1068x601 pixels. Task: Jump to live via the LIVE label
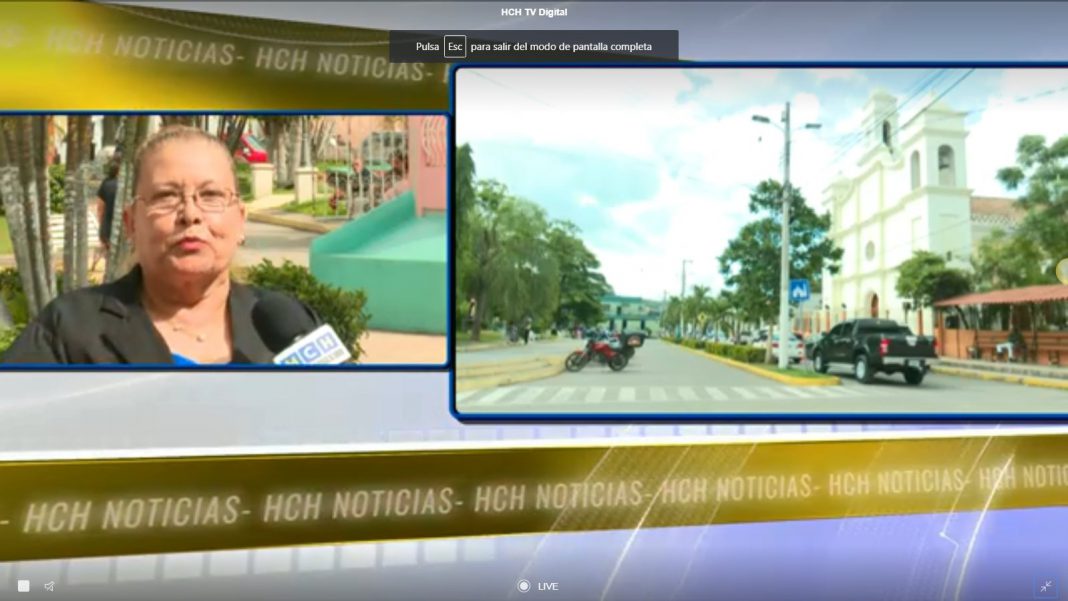[548, 586]
